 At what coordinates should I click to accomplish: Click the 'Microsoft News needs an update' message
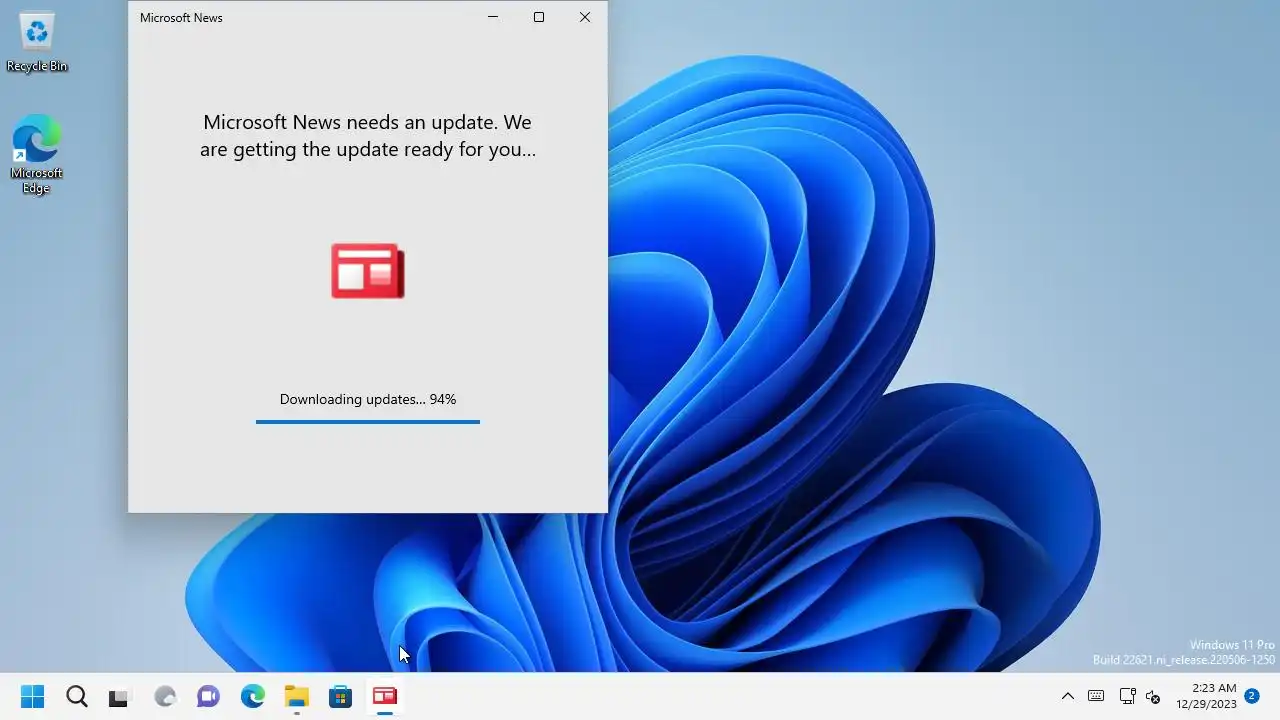368,136
